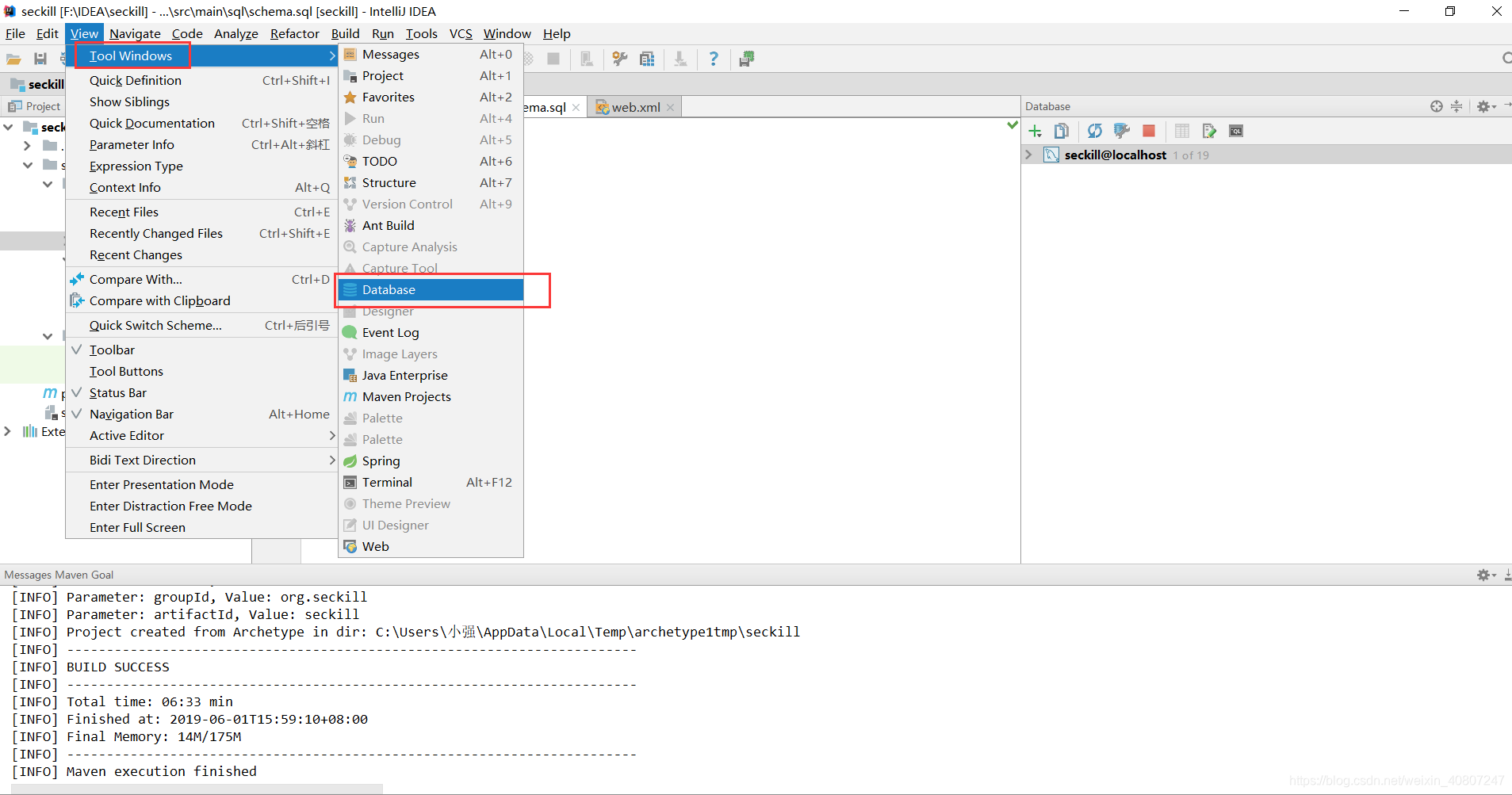Click the blue question mark Help icon
The height and width of the screenshot is (795, 1512).
(714, 59)
